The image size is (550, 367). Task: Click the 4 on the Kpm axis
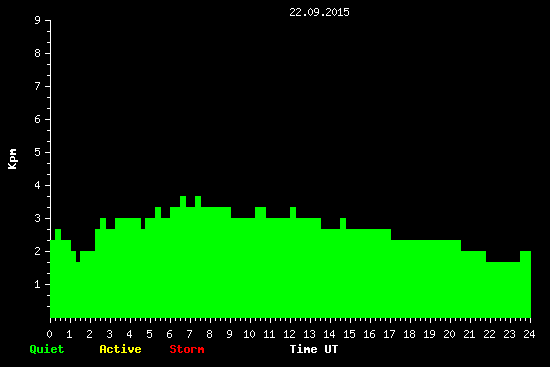(x=38, y=185)
